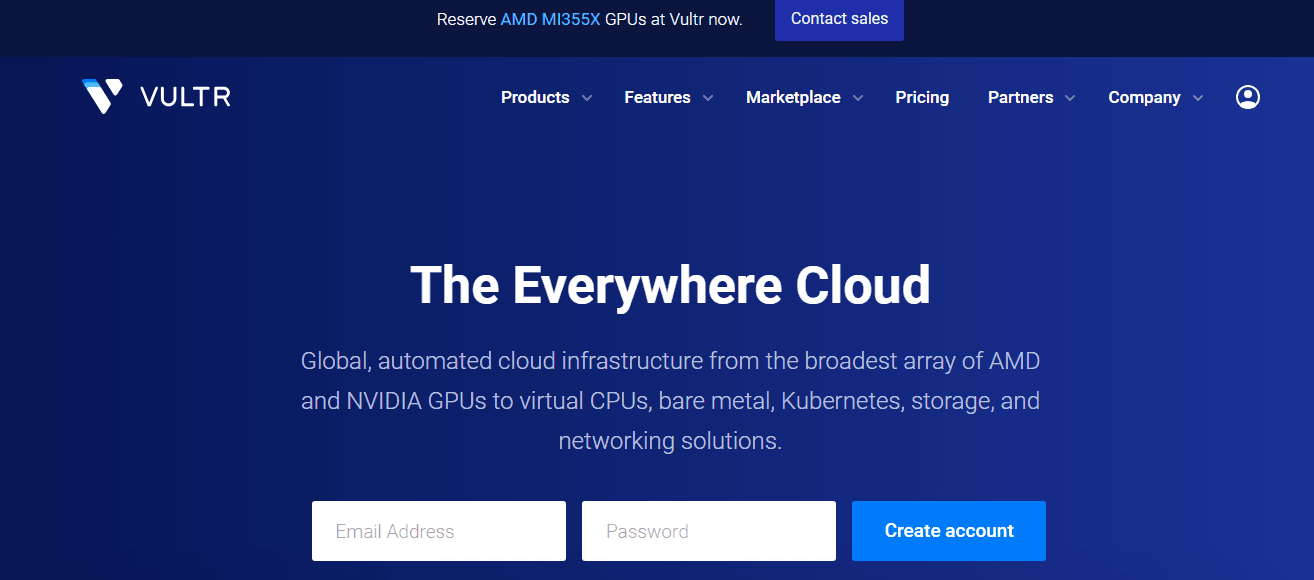Click the Create account button
The width and height of the screenshot is (1314, 580).
click(x=949, y=531)
